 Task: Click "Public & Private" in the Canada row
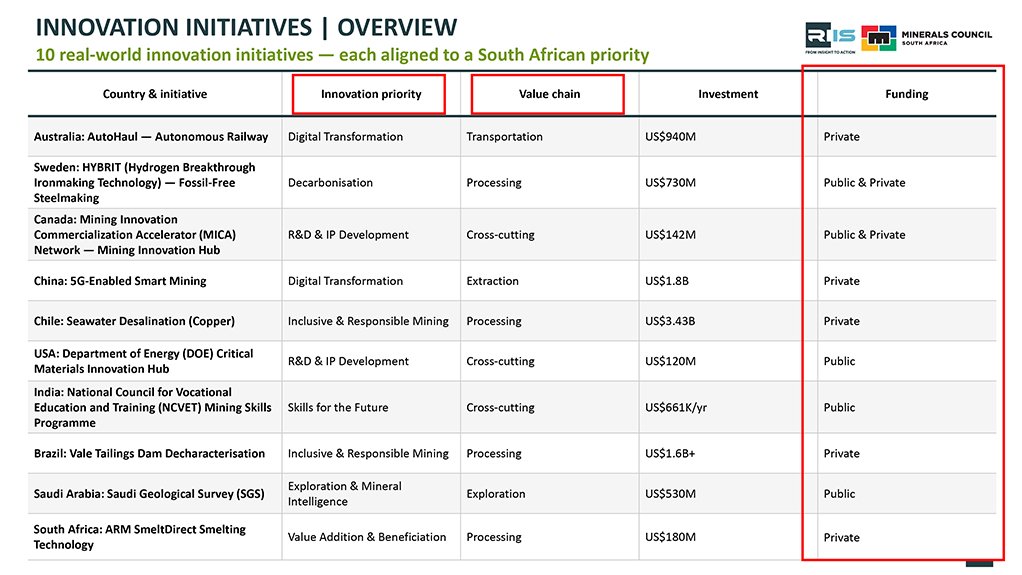(864, 235)
